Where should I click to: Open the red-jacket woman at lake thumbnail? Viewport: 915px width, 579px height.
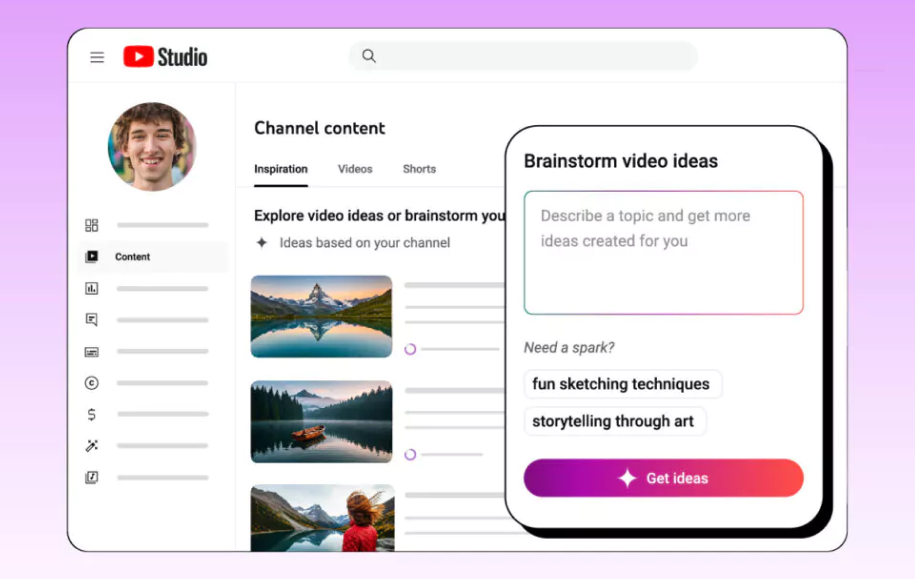[323, 518]
